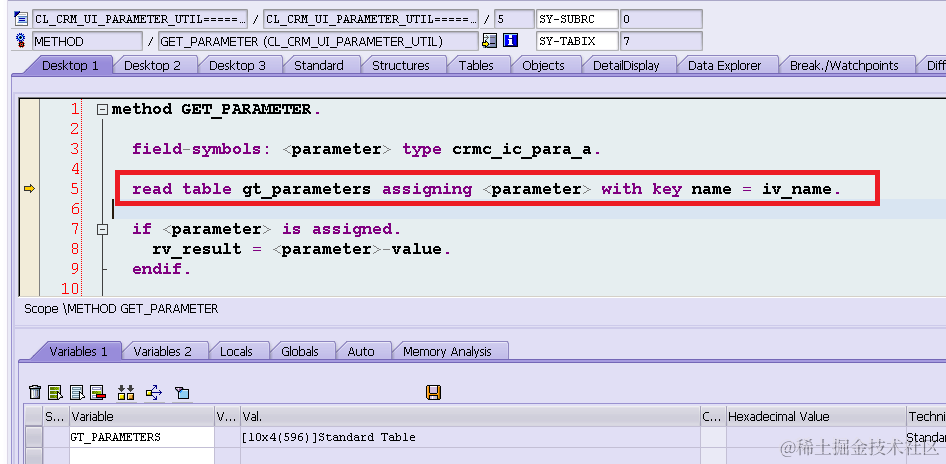
Task: Click the METHOD event type field
Action: point(87,41)
